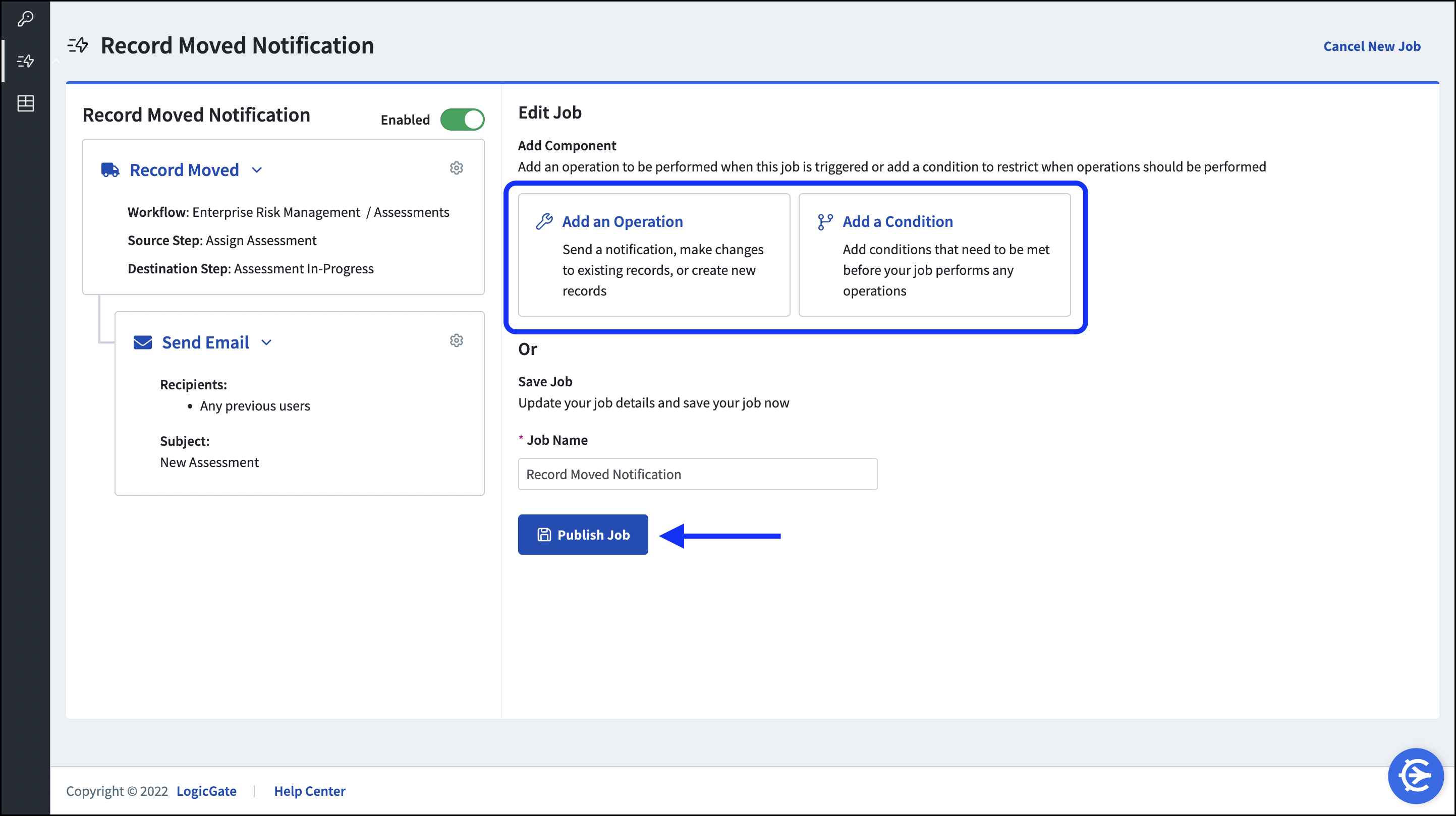Click the Add Component label

pos(567,145)
